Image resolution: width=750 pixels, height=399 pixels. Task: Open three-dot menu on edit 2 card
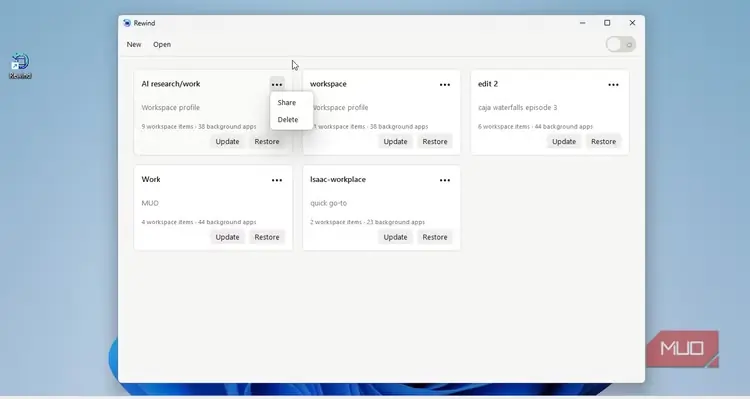click(613, 85)
